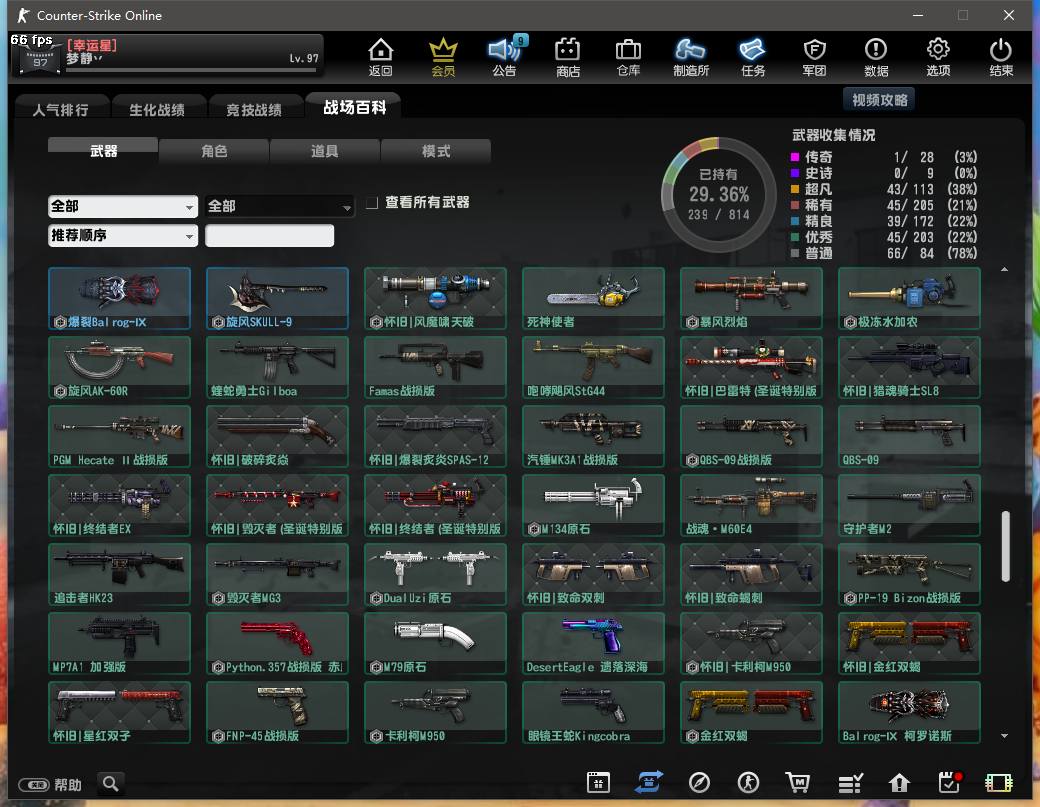The height and width of the screenshot is (807, 1040).
Task: Click the 视频攻略 button
Action: 879,100
